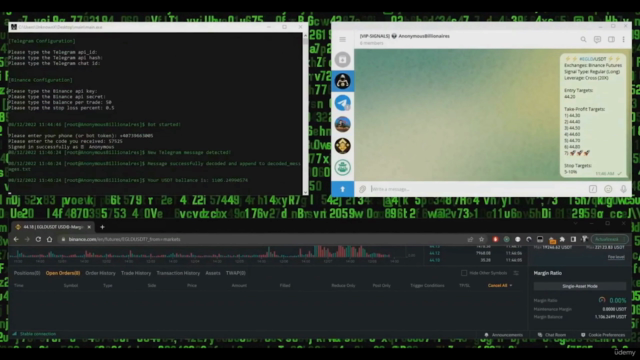Image resolution: width=640 pixels, height=360 pixels.
Task: Toggle Telegram side panel icon
Action: (x=611, y=40)
